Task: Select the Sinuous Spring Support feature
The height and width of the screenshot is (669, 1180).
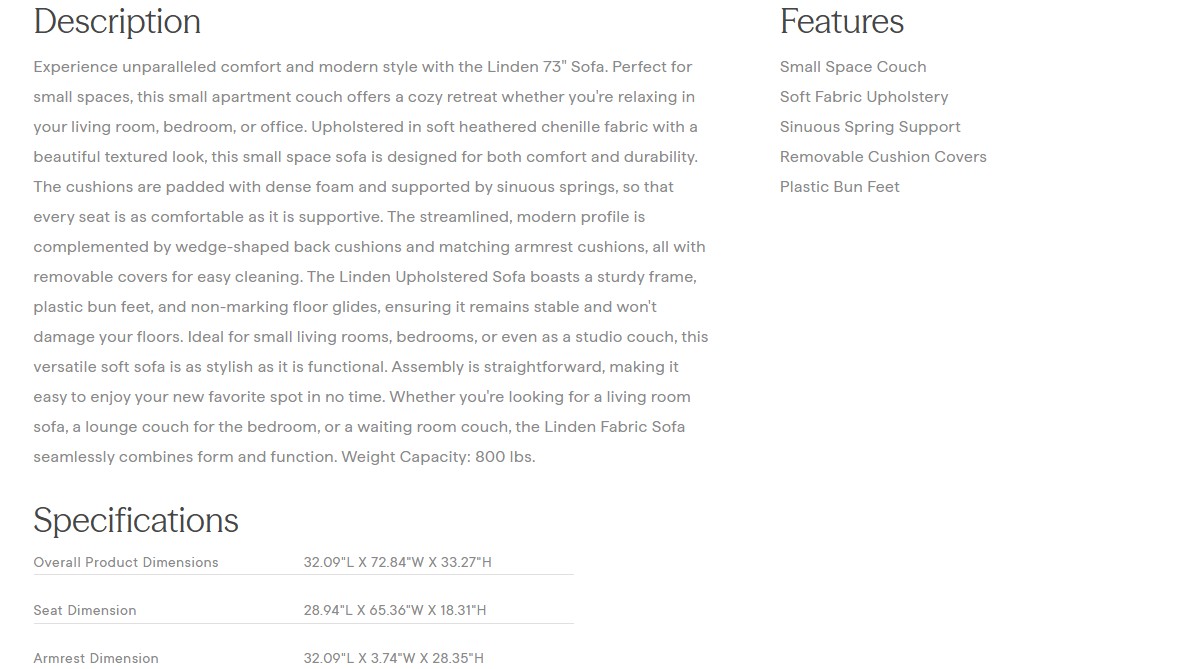Action: tap(870, 127)
